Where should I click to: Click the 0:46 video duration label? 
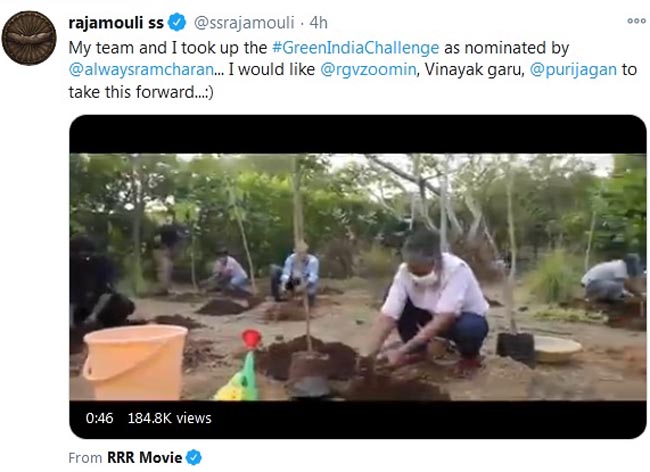coord(100,417)
